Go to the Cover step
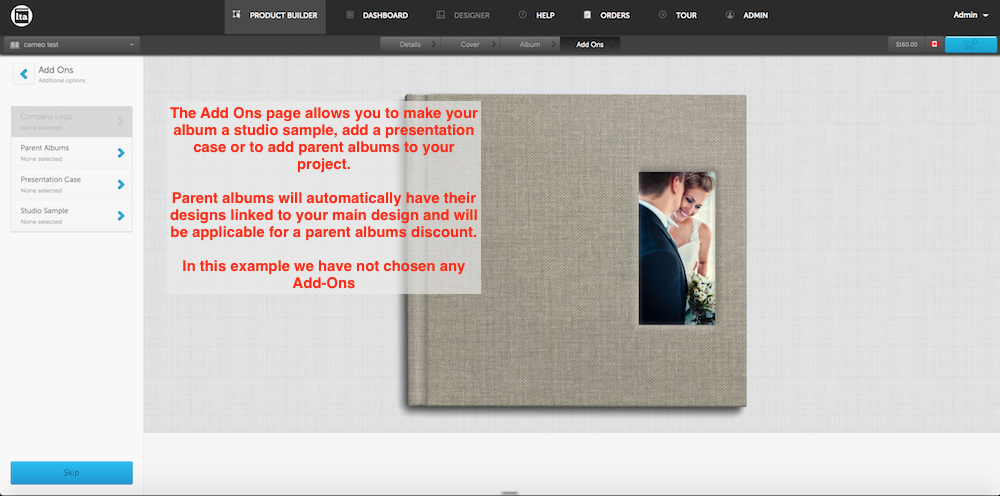The width and height of the screenshot is (1000, 496). [470, 45]
